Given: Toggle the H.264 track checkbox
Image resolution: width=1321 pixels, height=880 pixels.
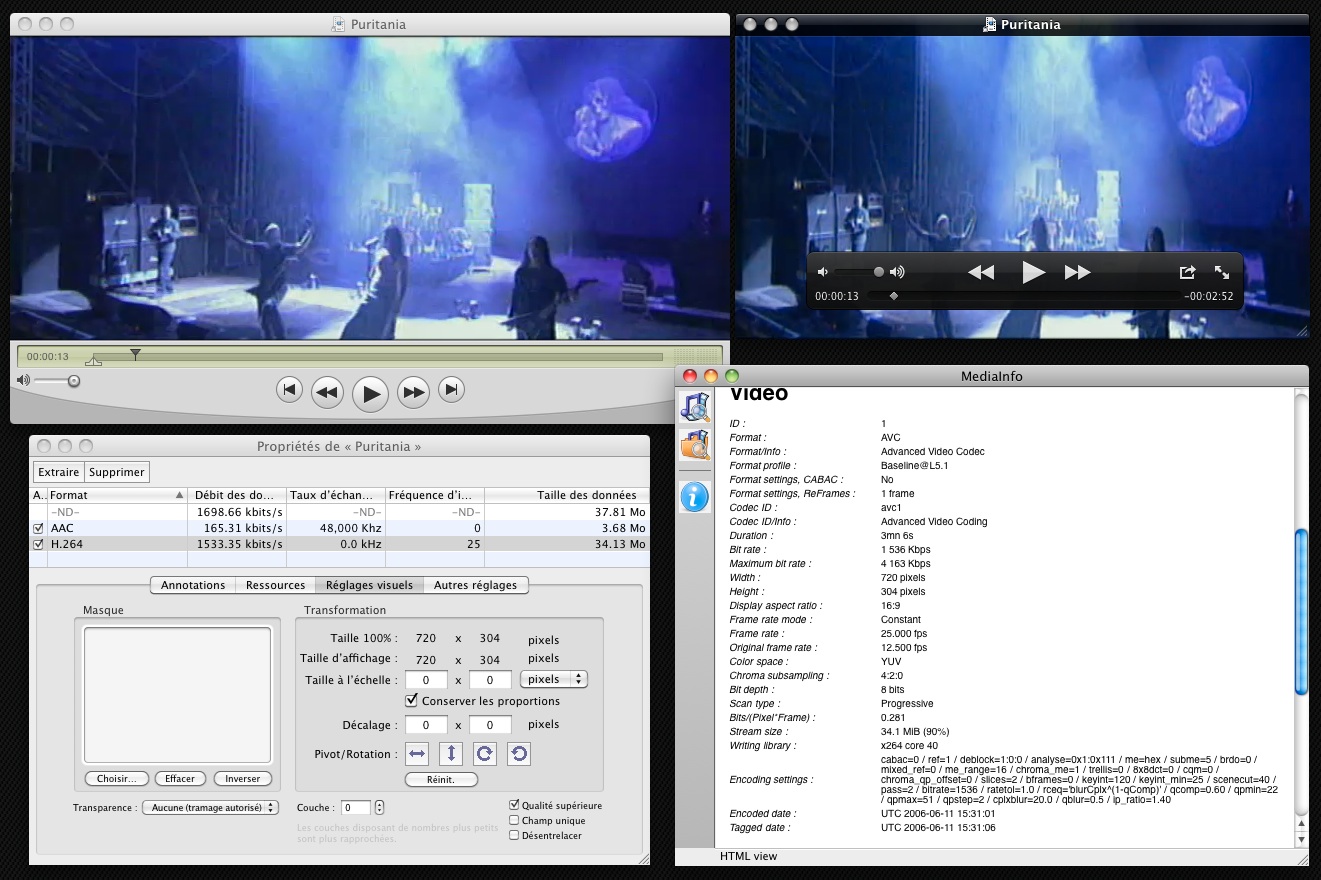Looking at the screenshot, I should pos(39,545).
